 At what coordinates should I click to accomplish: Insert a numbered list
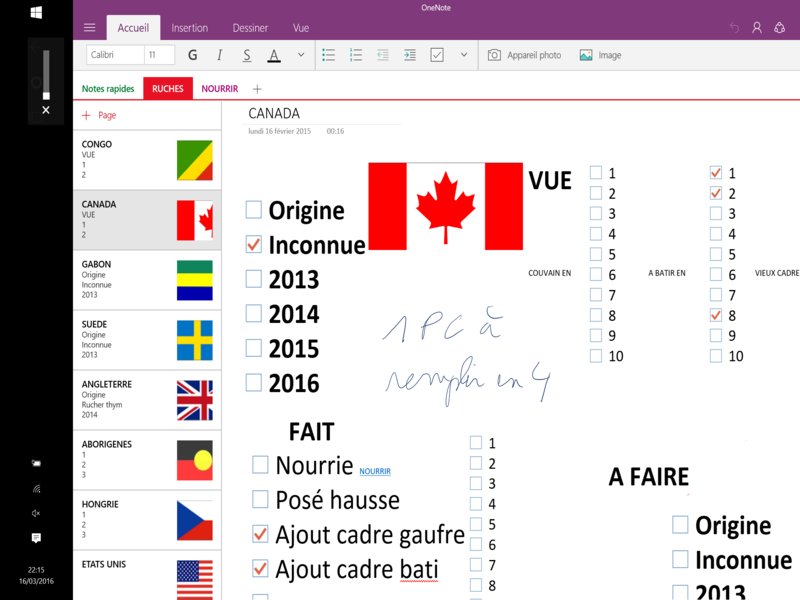coord(356,55)
